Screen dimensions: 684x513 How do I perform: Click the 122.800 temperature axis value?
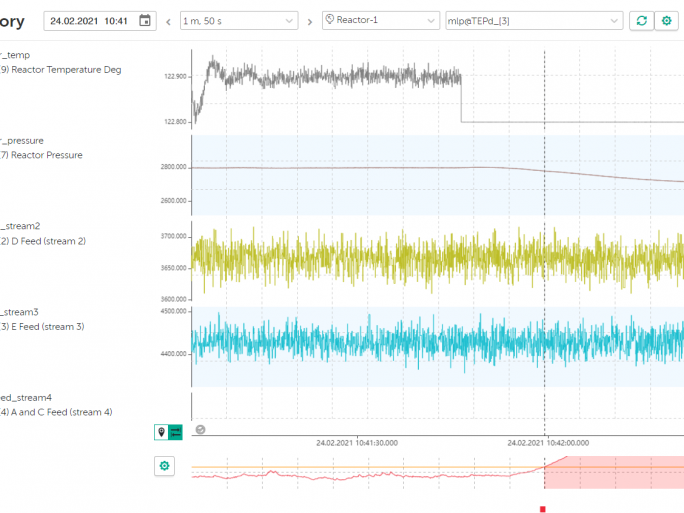pos(175,122)
